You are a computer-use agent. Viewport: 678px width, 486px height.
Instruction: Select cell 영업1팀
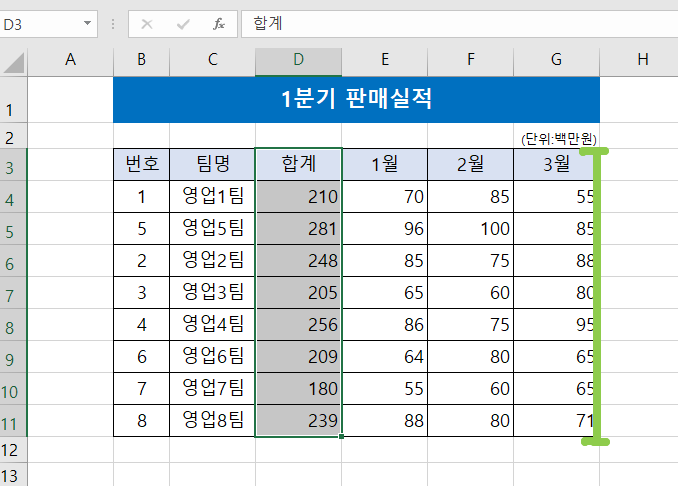coord(212,196)
